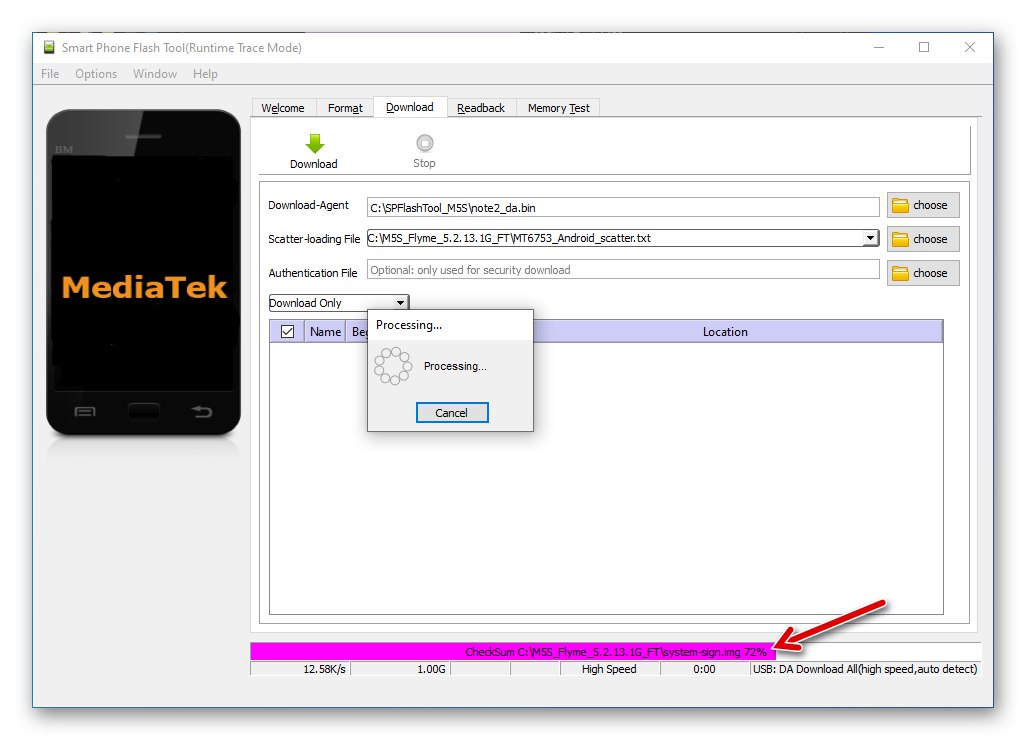Open folder chooser for Authentication File

[x=921, y=272]
